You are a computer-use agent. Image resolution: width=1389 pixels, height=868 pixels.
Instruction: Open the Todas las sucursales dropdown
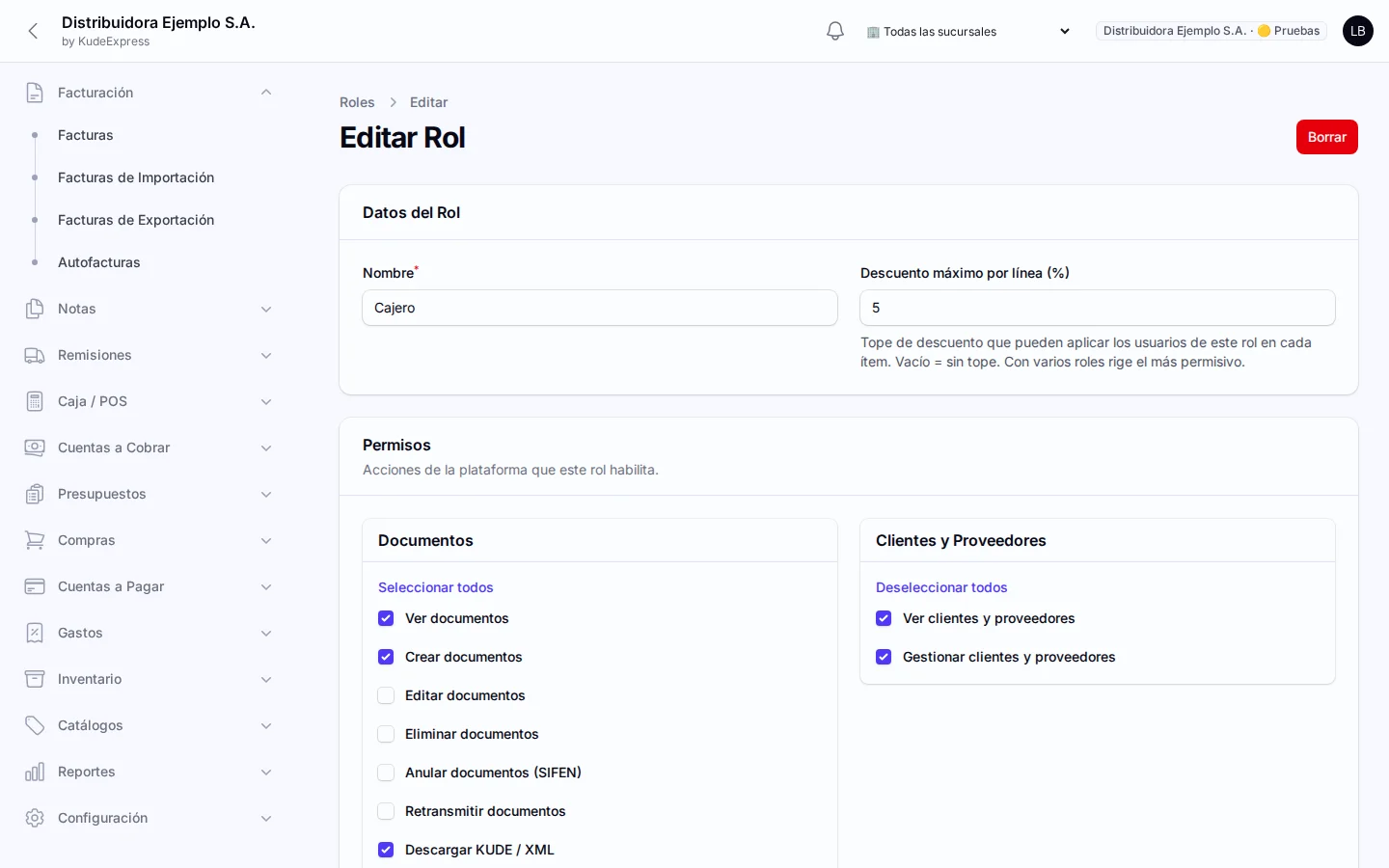coord(968,31)
